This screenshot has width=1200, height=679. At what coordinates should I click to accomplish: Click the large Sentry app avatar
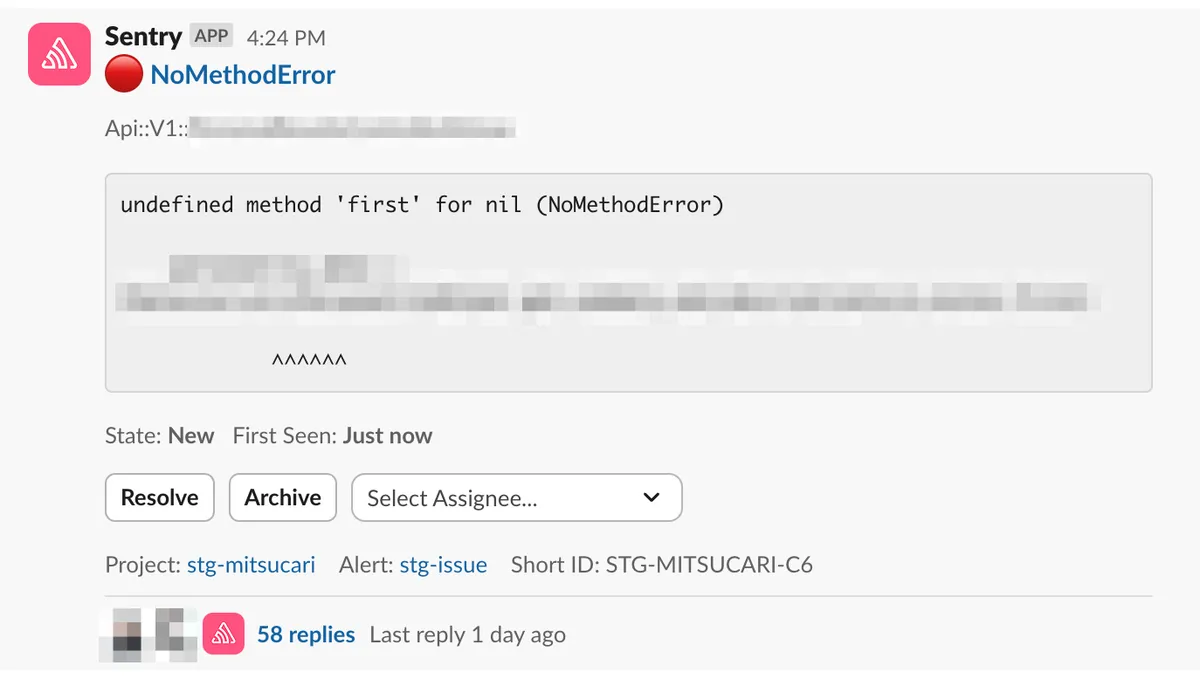(59, 54)
